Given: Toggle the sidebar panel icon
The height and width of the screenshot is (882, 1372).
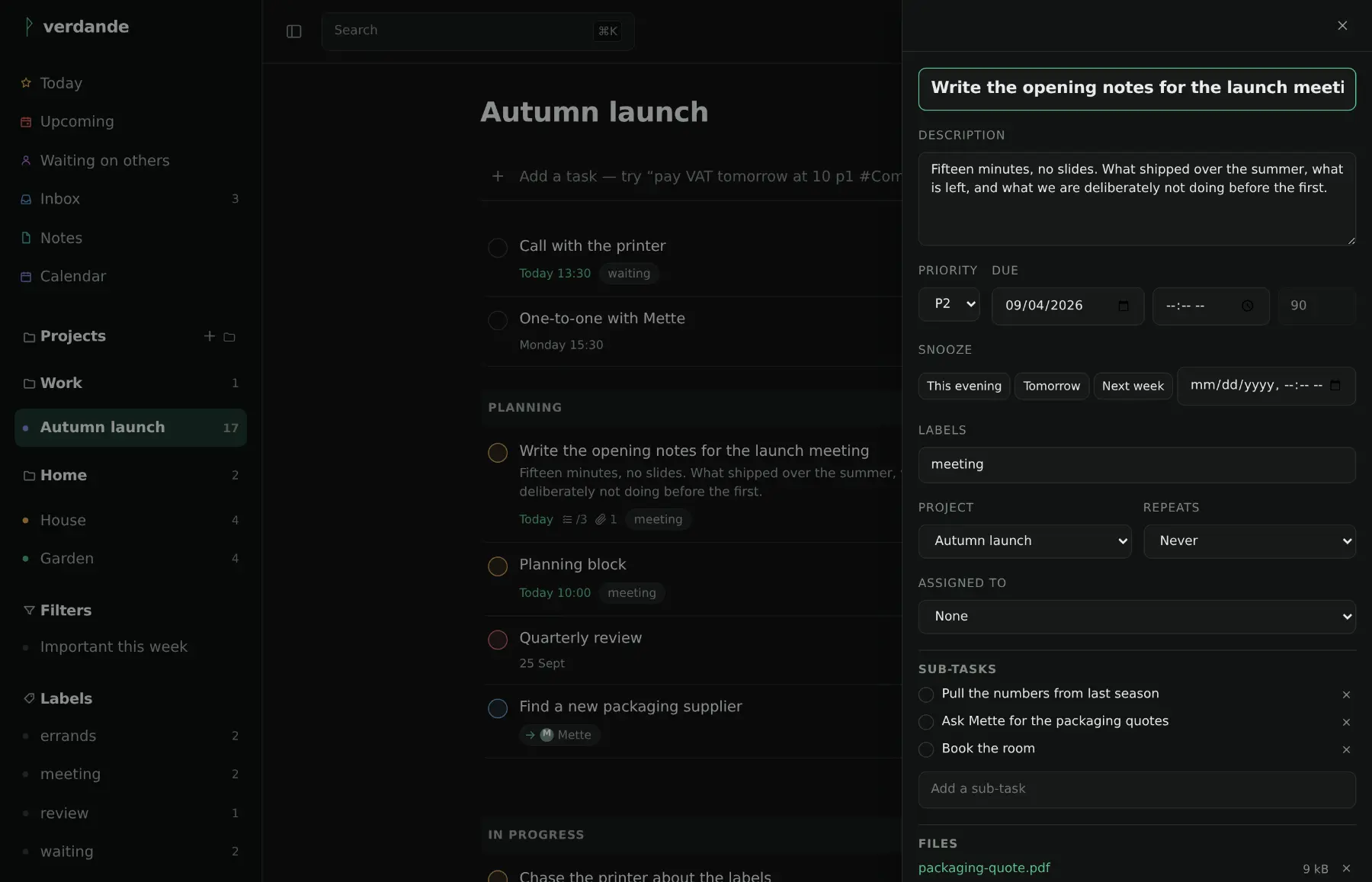Looking at the screenshot, I should pyautogui.click(x=293, y=31).
